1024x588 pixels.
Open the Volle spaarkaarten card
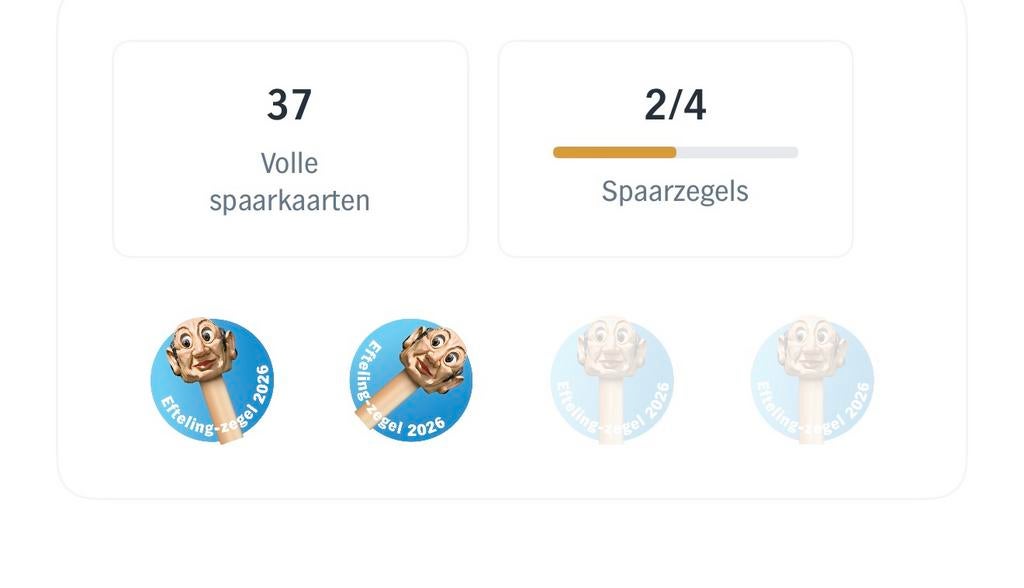[291, 148]
